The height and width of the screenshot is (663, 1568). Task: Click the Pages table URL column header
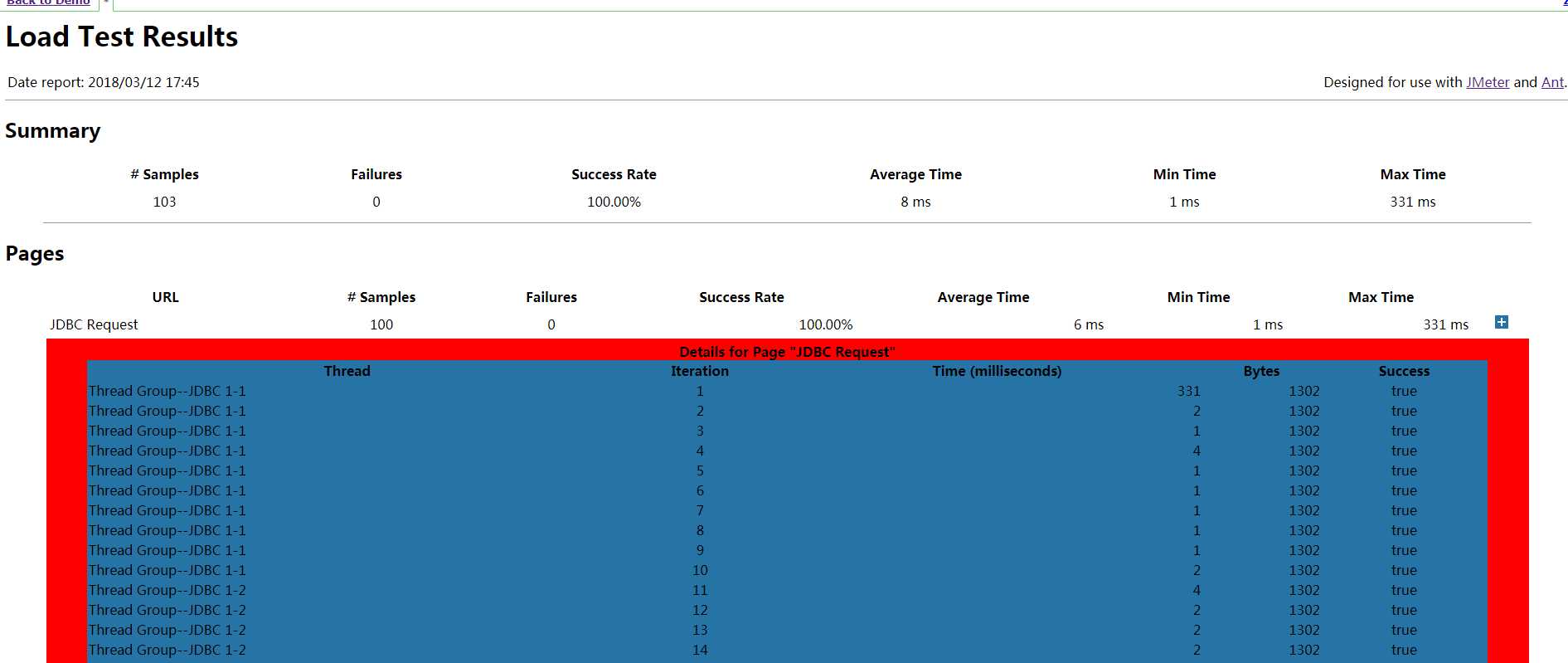click(165, 297)
